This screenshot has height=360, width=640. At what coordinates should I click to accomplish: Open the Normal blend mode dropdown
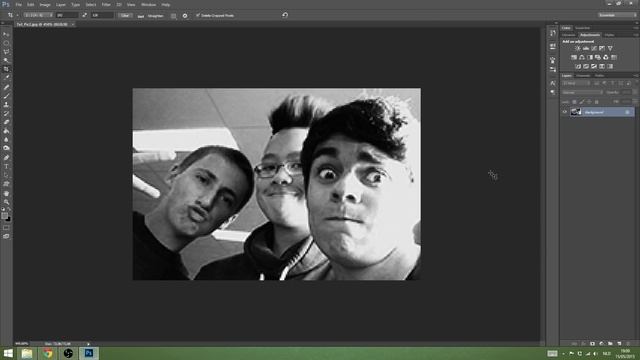click(x=582, y=93)
